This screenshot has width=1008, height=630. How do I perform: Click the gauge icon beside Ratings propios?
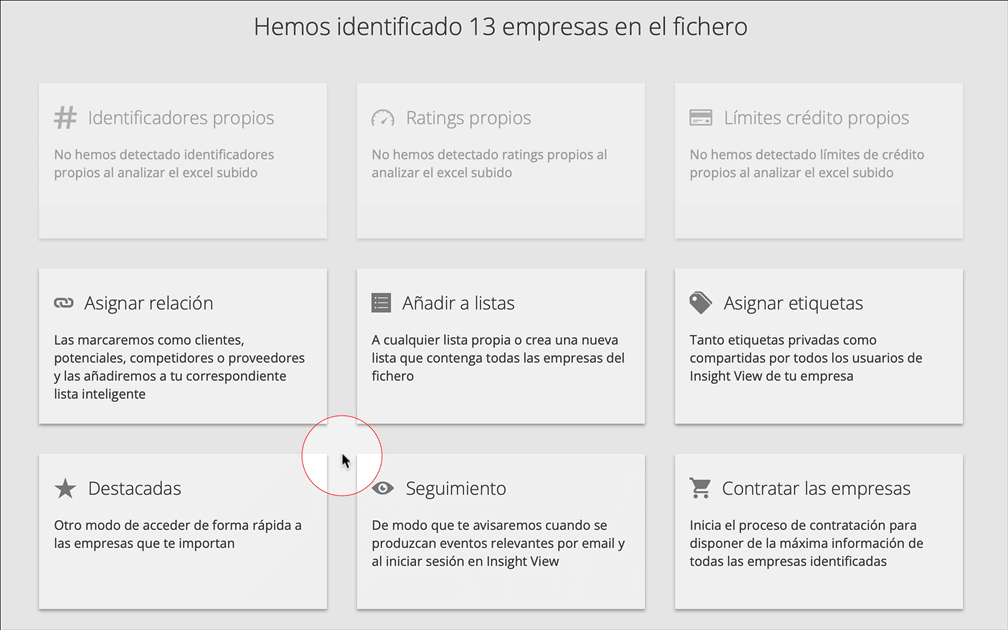(x=382, y=118)
